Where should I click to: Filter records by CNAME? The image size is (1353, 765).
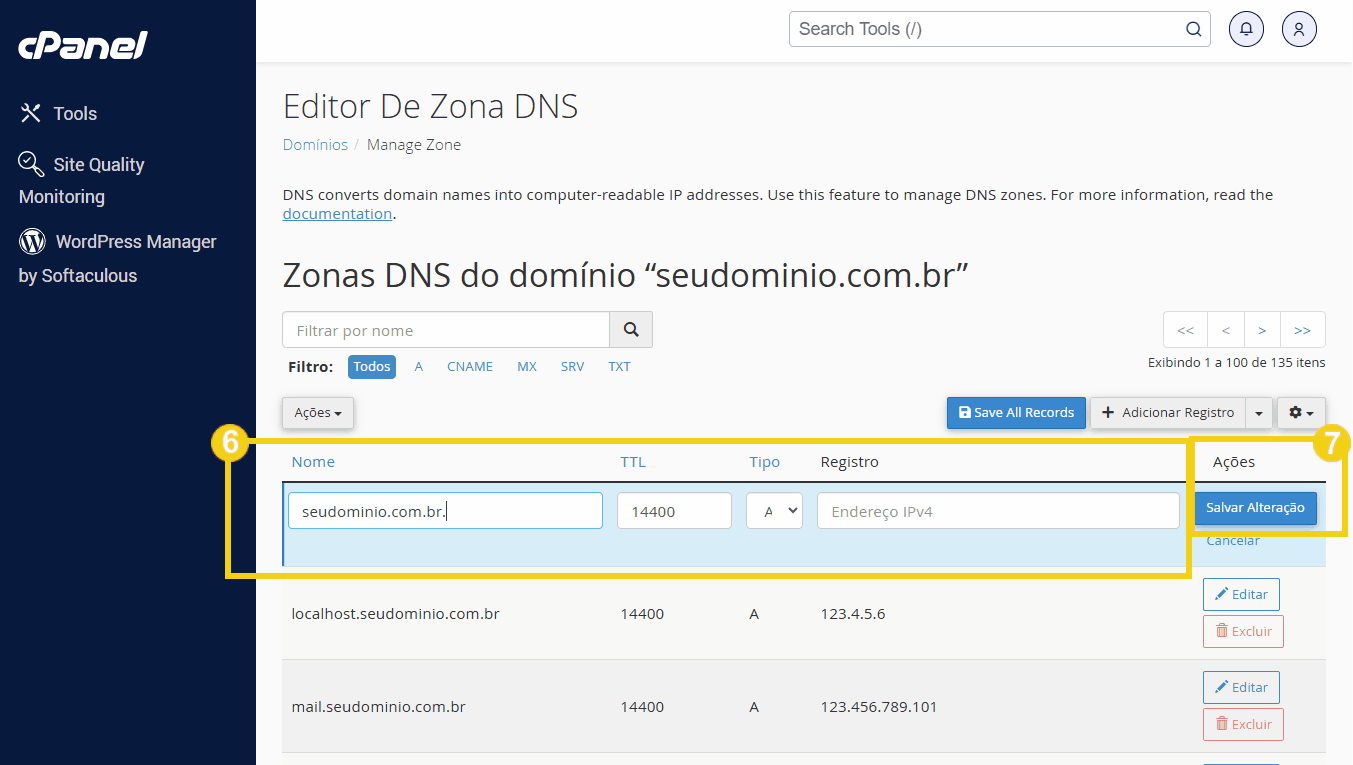pyautogui.click(x=470, y=367)
